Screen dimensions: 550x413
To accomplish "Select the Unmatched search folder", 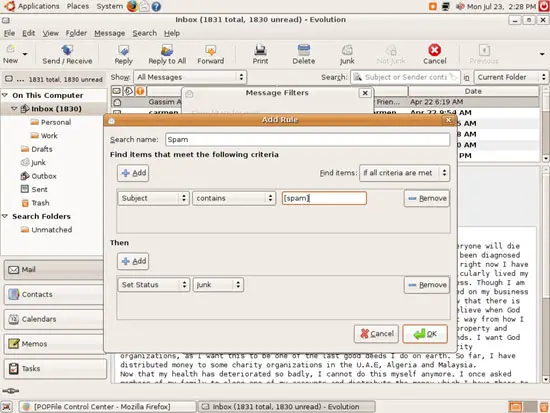I will click(47, 229).
